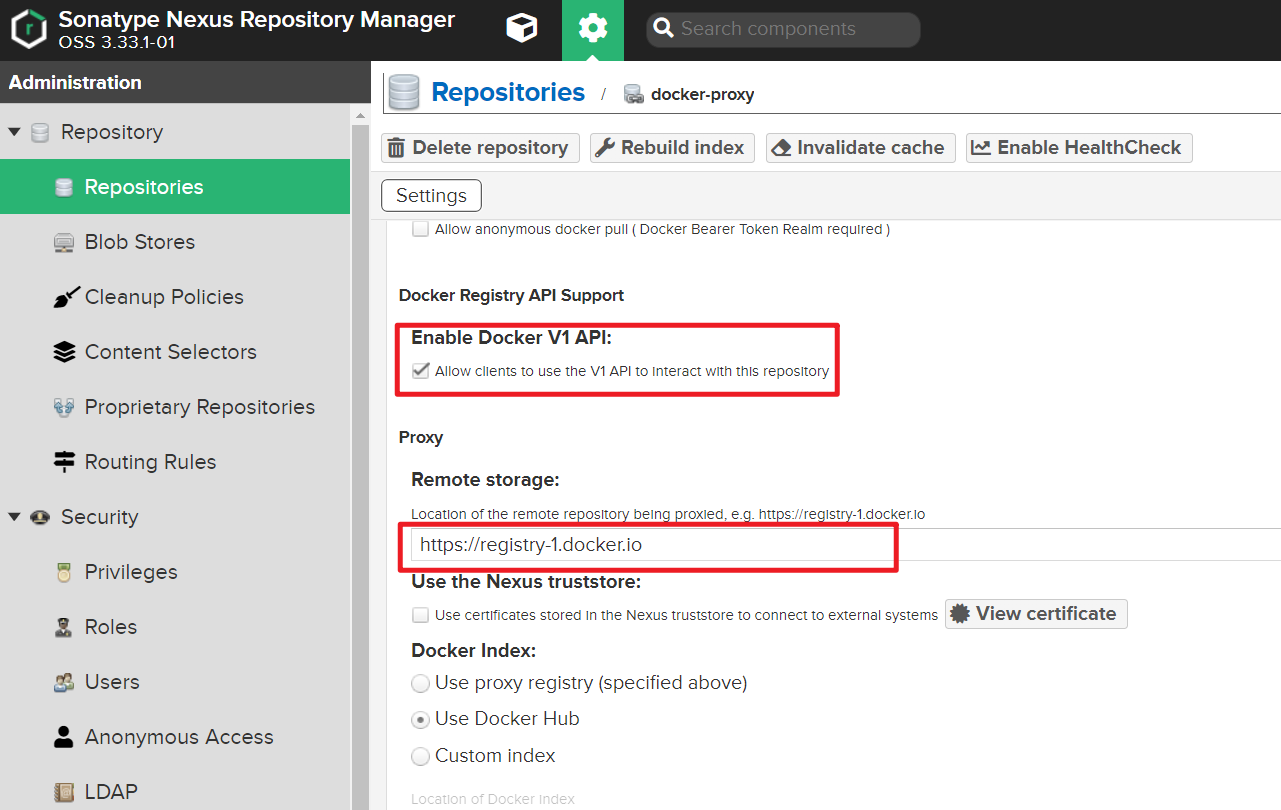The height and width of the screenshot is (810, 1281).
Task: Open Roles in the sidebar
Action: [175, 627]
